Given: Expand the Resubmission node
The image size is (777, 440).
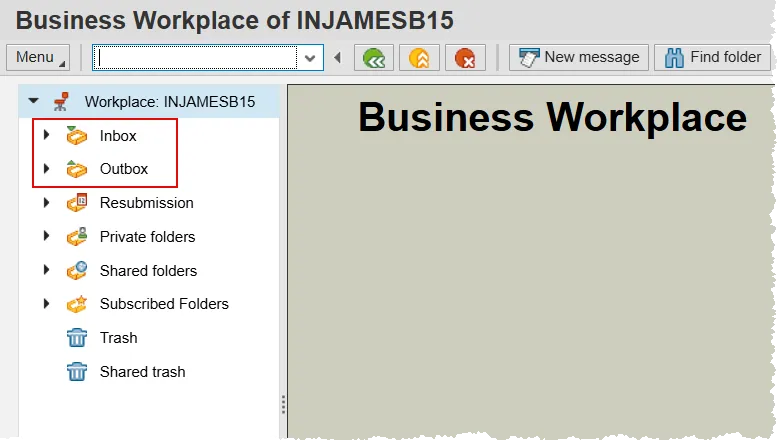Looking at the screenshot, I should (x=47, y=202).
